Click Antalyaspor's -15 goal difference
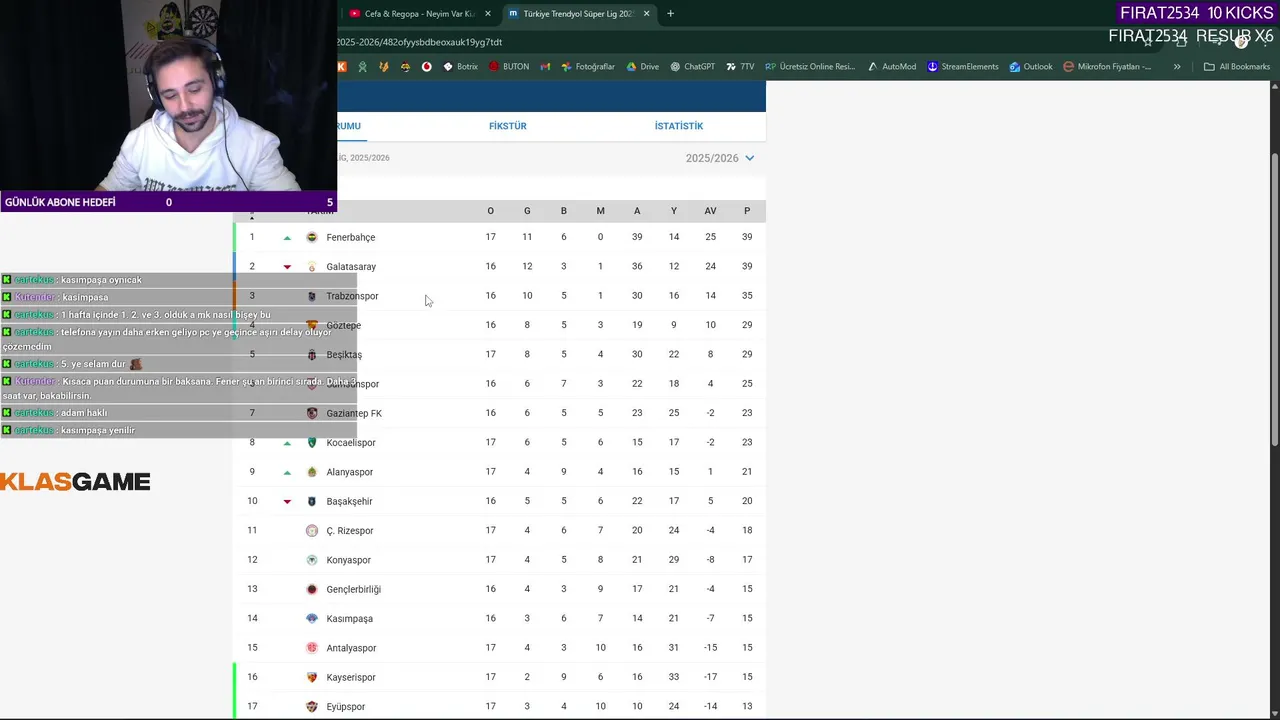 click(x=710, y=648)
